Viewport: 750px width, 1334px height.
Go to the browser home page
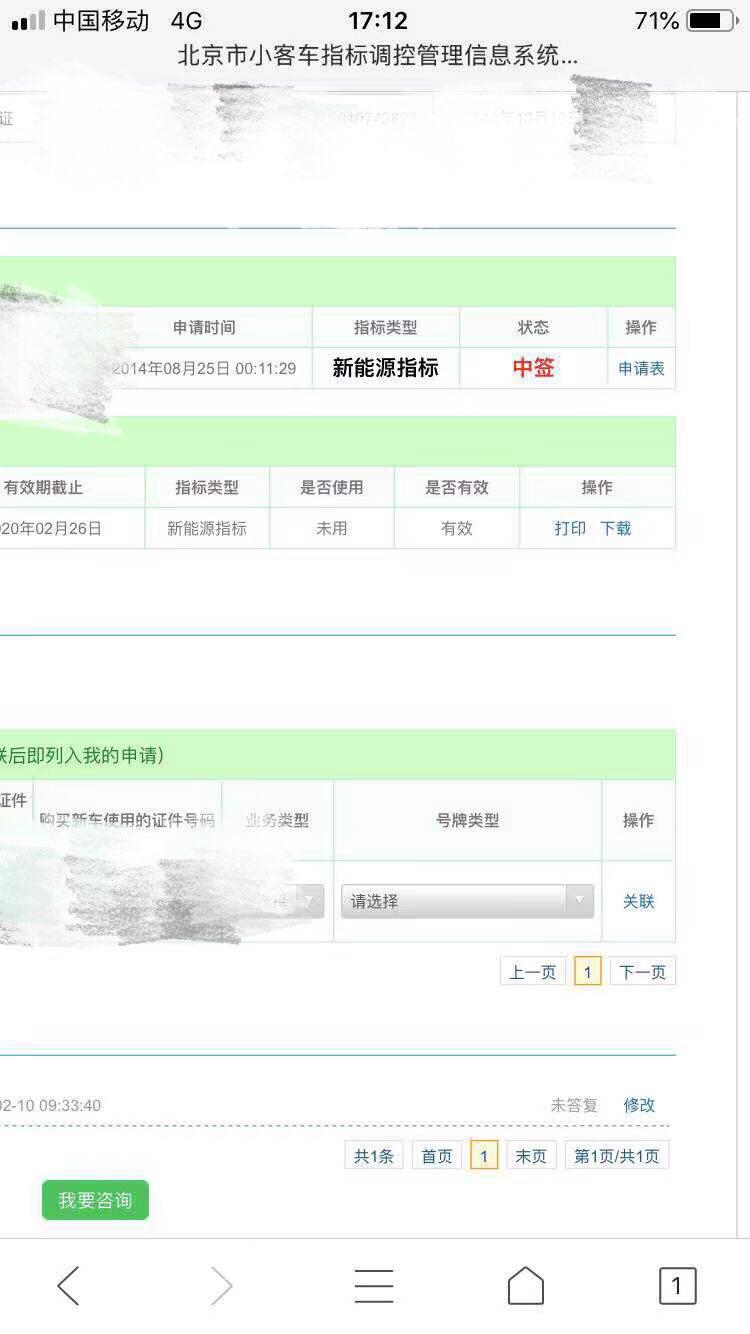526,1286
